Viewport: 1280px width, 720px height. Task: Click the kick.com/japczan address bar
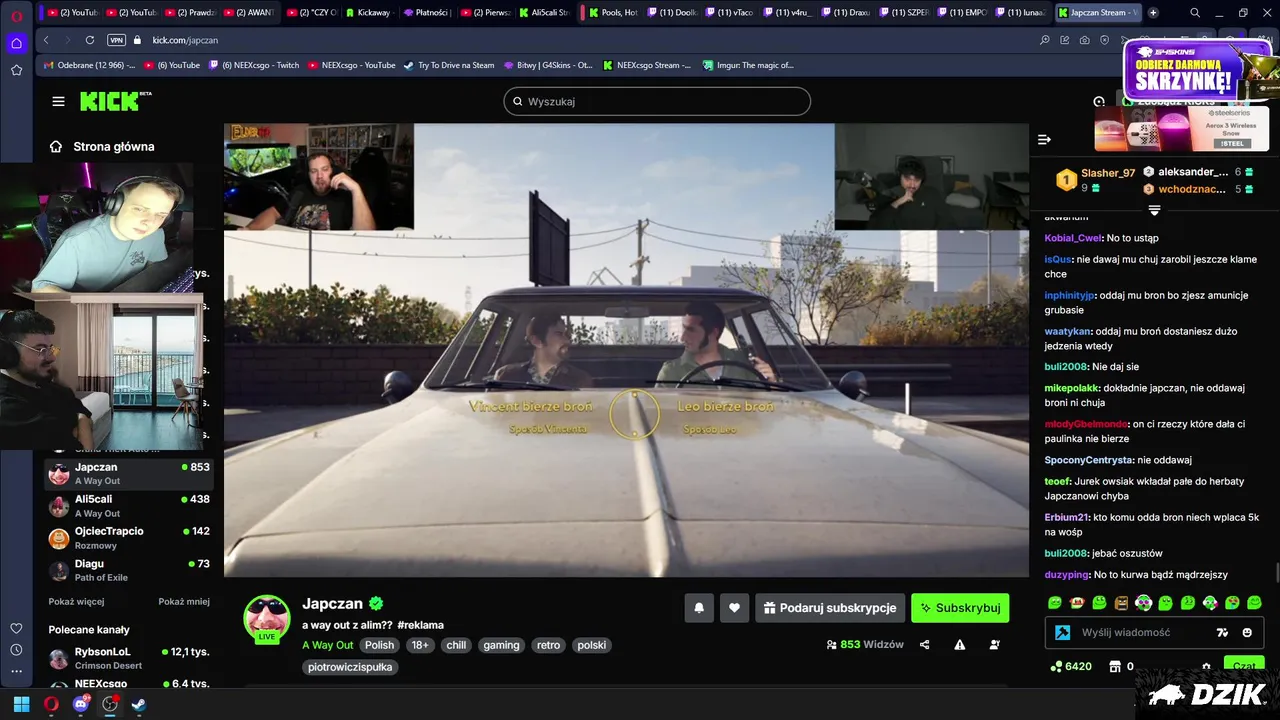[x=185, y=40]
